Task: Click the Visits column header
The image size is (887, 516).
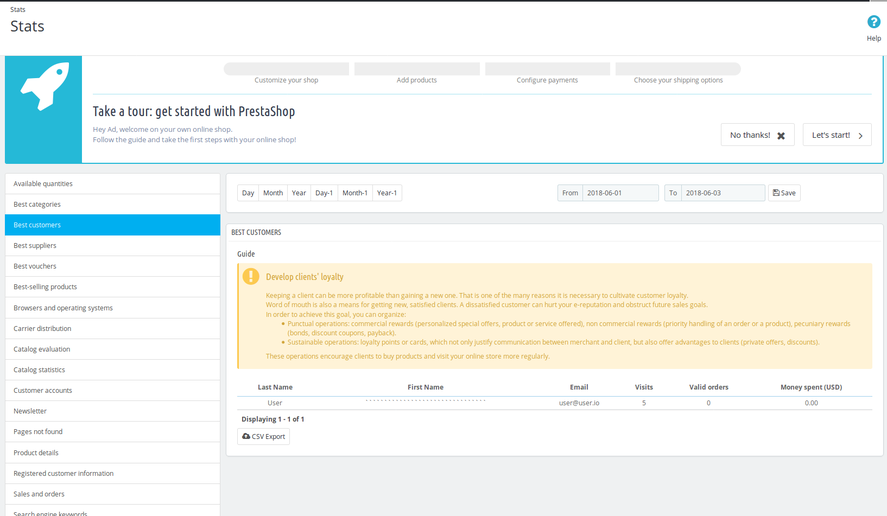Action: pos(644,388)
